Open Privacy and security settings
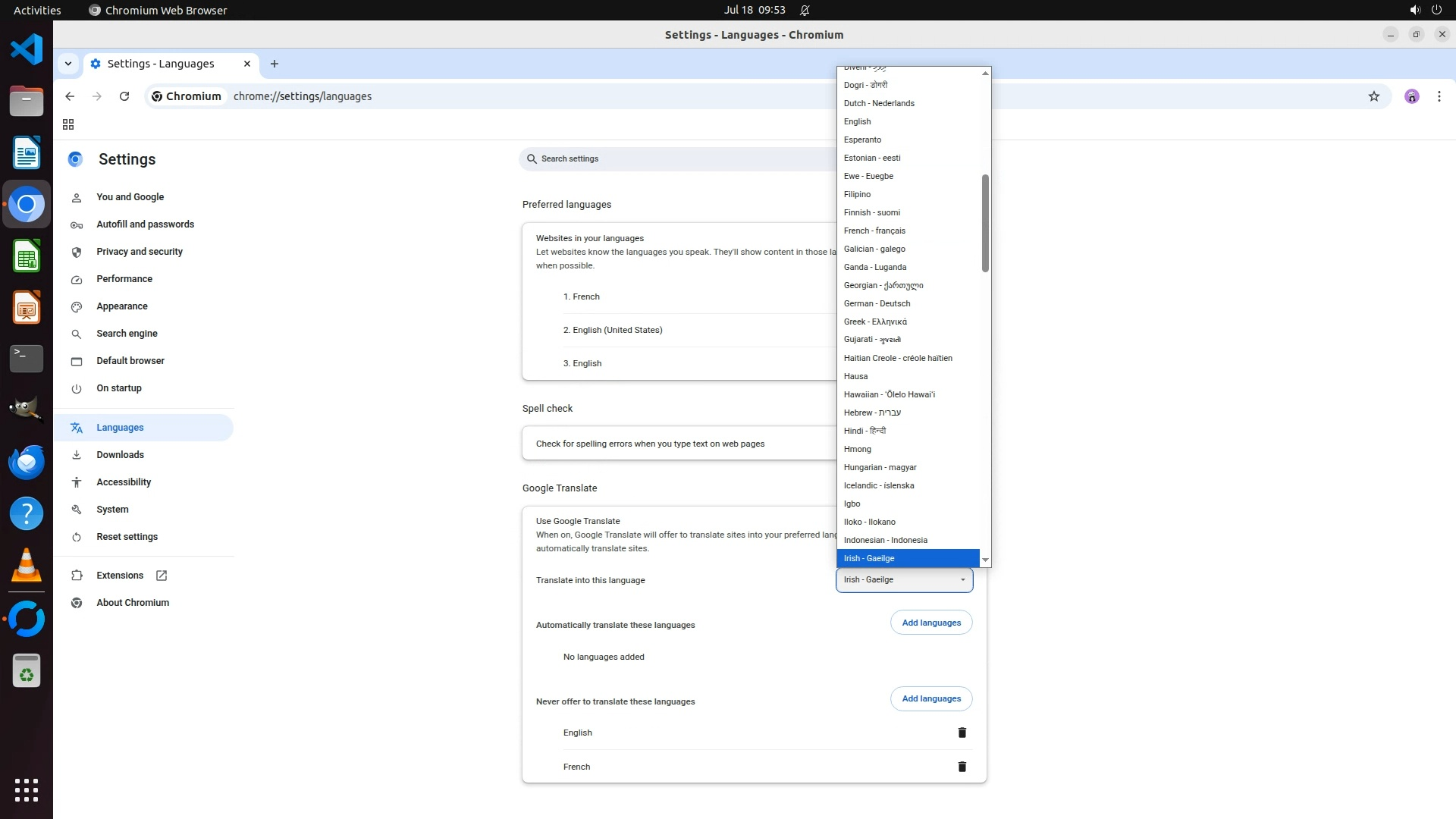1456x819 pixels. 140,252
